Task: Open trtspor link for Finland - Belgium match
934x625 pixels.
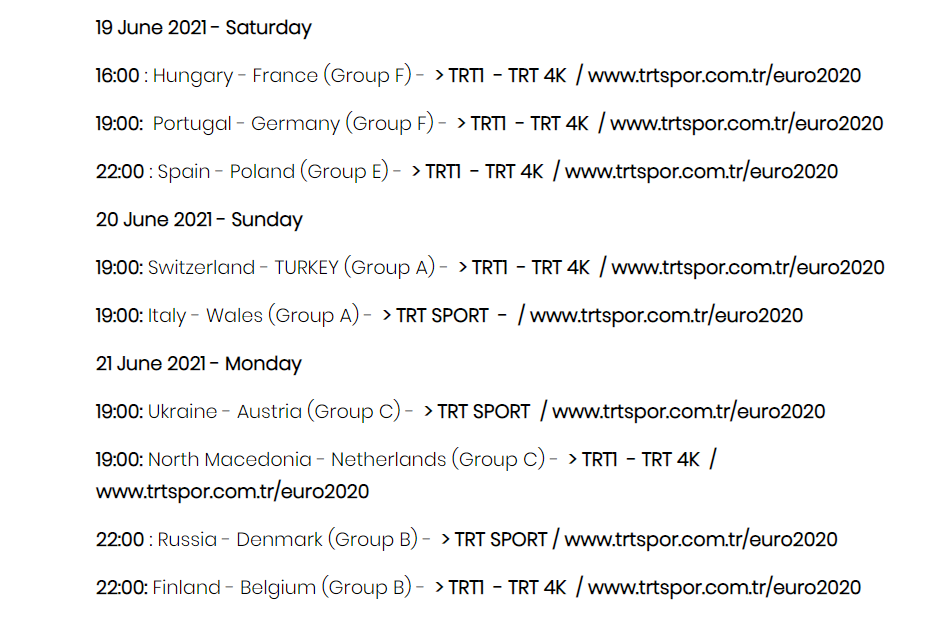Action: point(724,588)
